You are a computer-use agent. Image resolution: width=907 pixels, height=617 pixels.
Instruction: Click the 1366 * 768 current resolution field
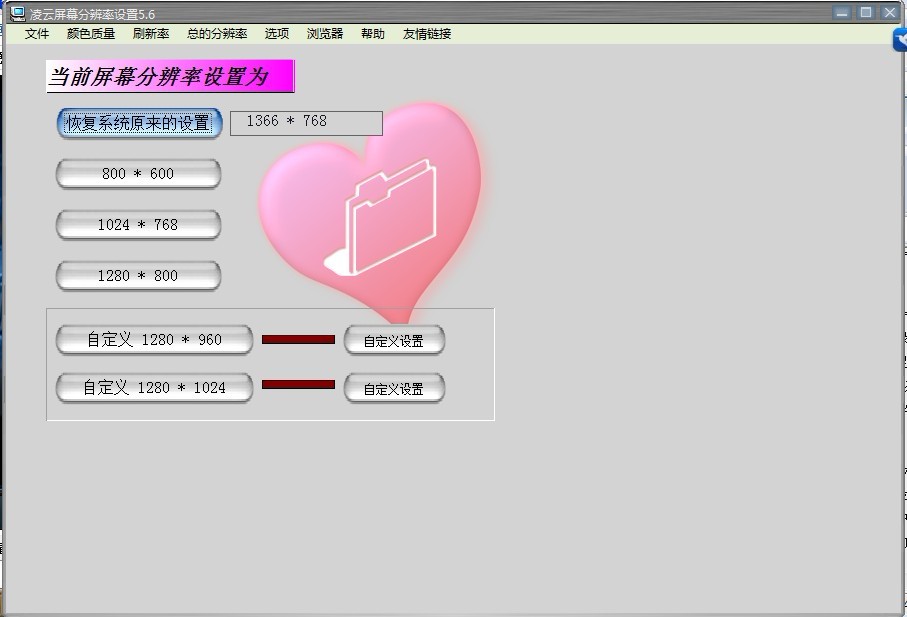pyautogui.click(x=306, y=122)
